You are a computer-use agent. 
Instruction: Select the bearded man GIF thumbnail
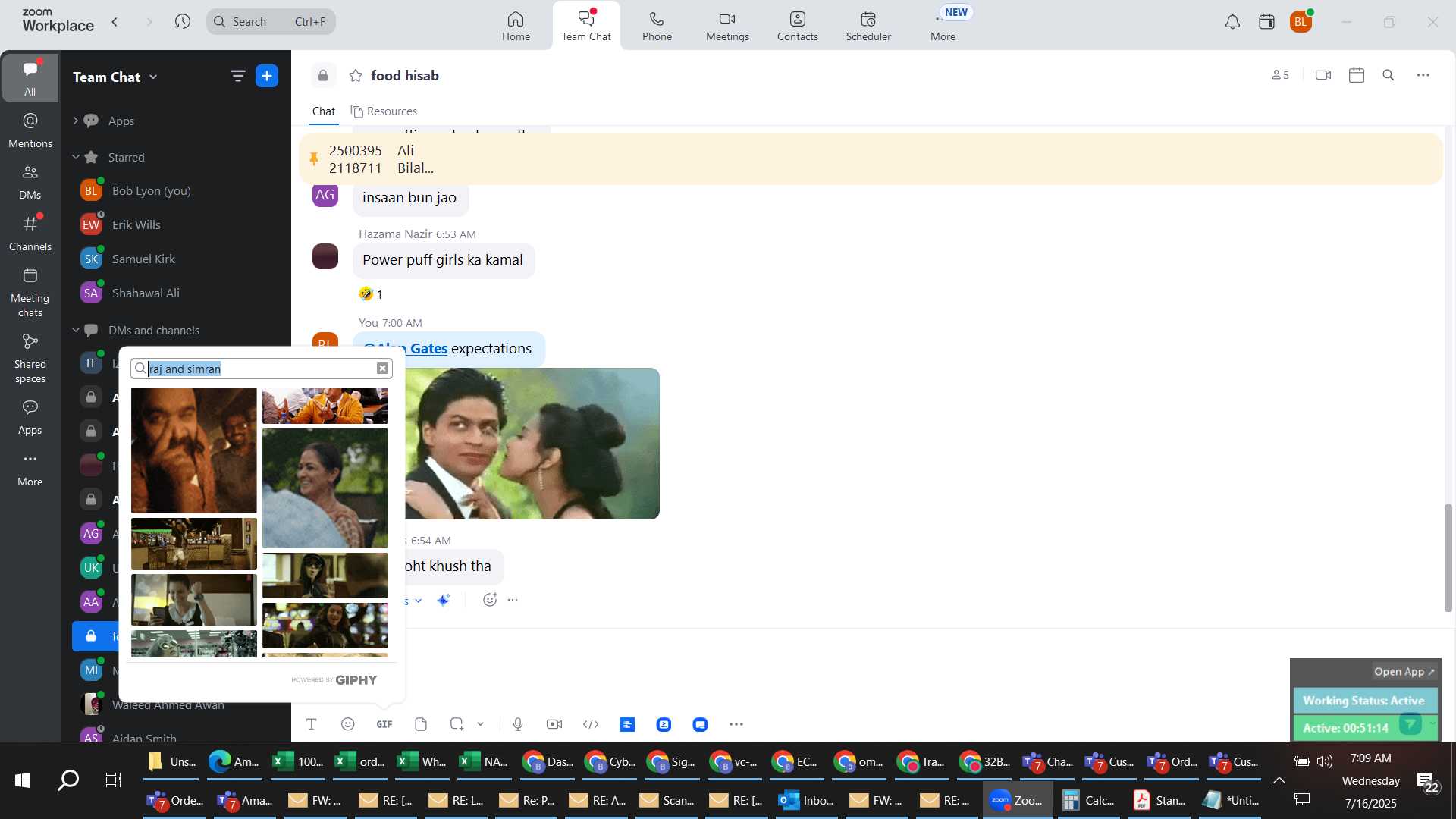194,450
